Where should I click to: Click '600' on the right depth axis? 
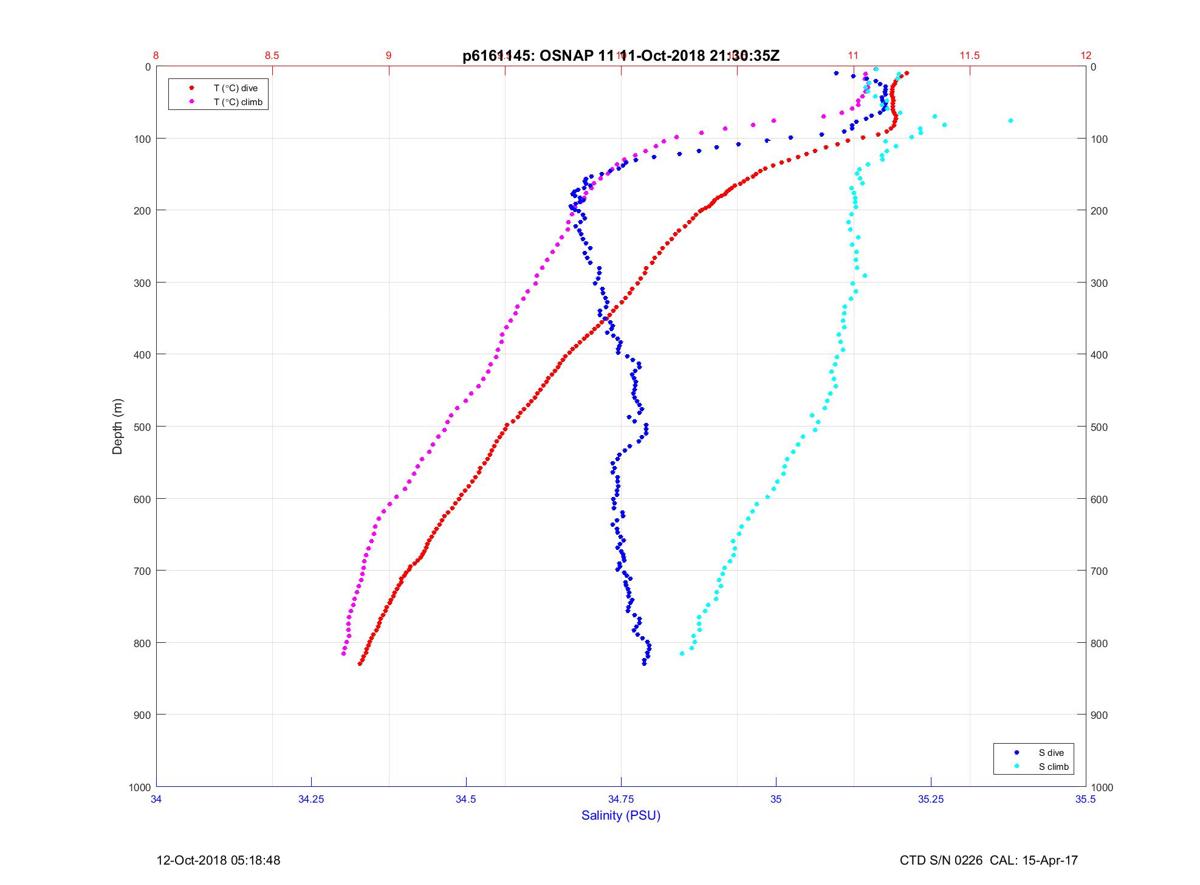coord(1101,499)
